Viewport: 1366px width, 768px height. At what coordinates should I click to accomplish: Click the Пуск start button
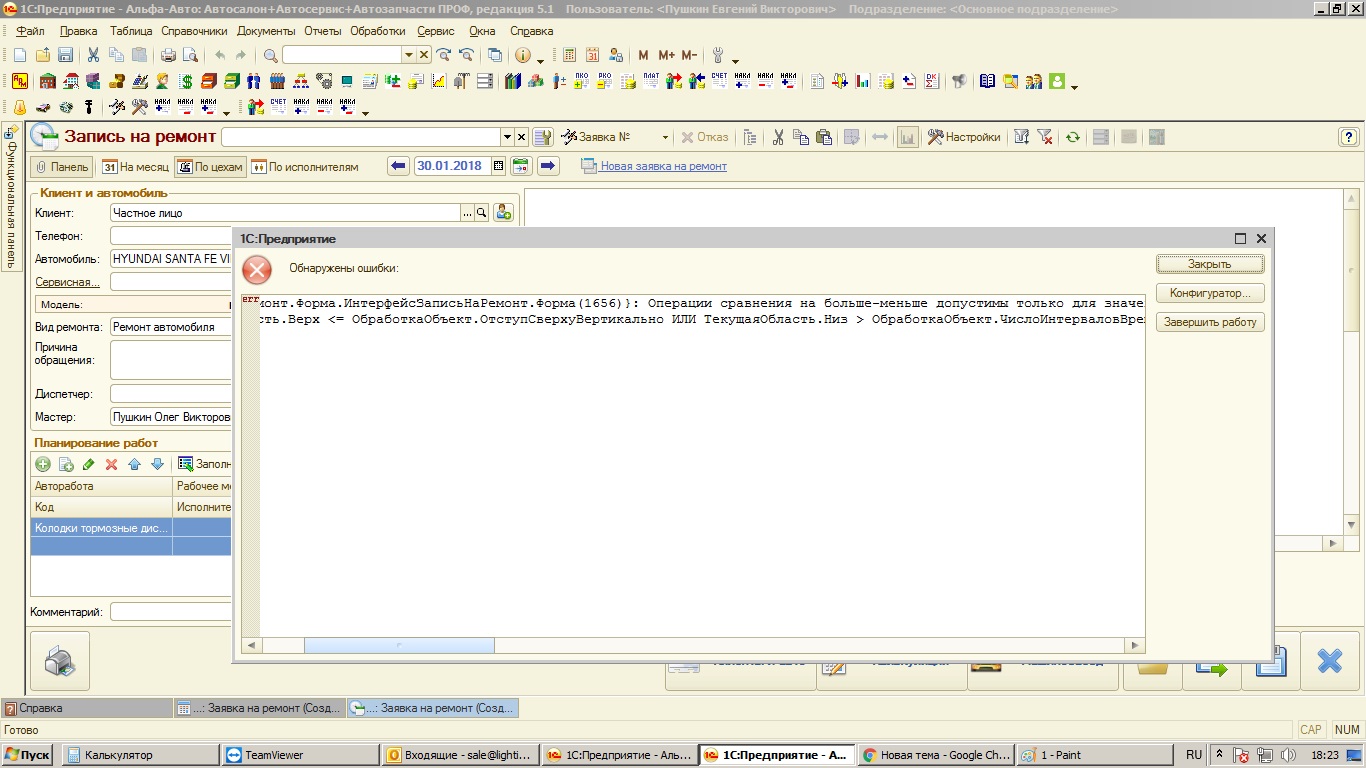click(29, 755)
